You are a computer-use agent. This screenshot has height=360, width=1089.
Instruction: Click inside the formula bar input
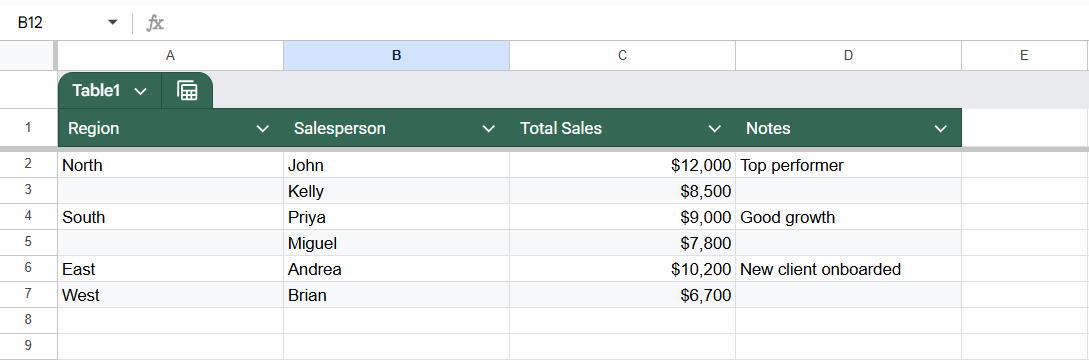pyautogui.click(x=625, y=23)
